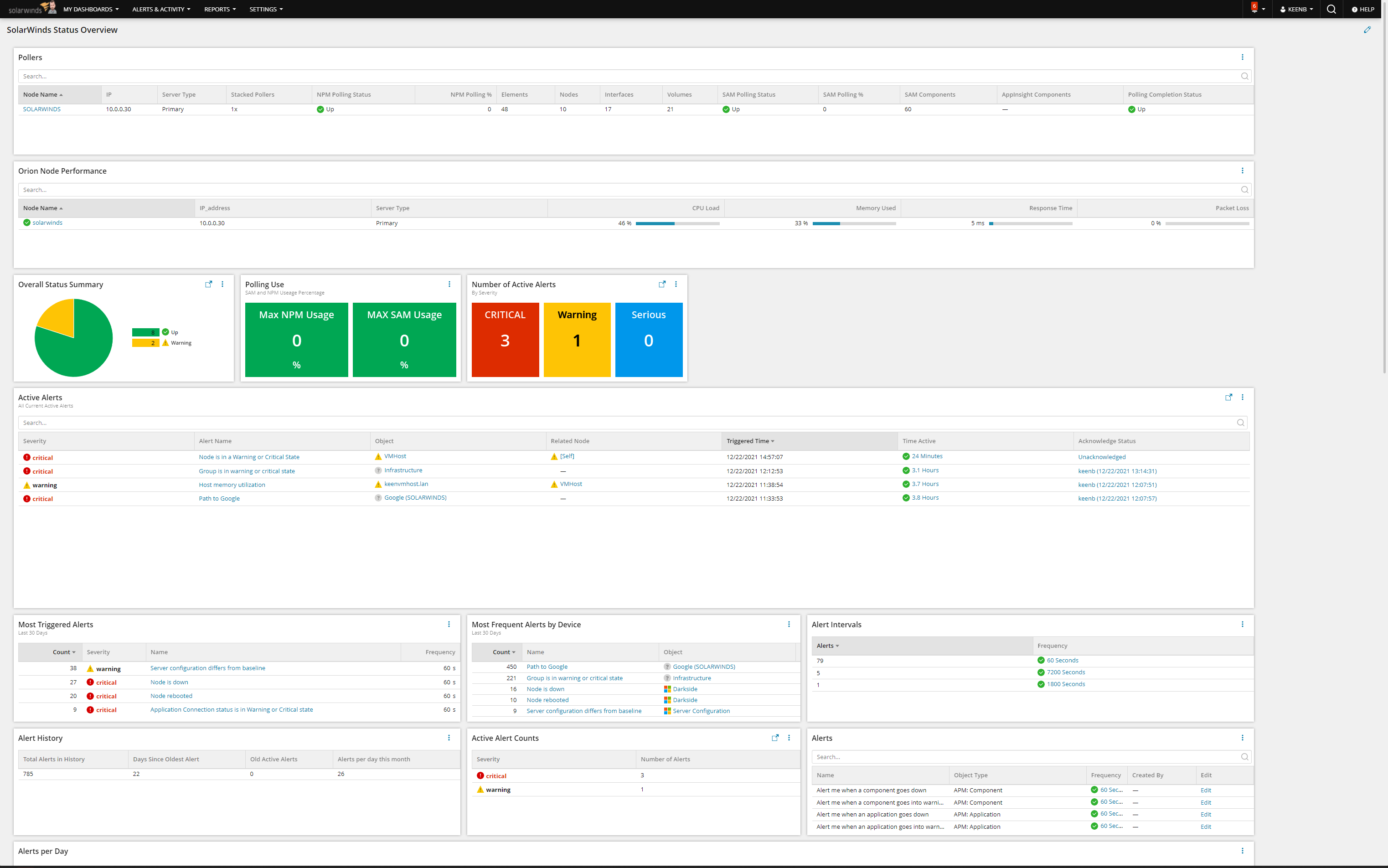Open Number of Active Alerts external link icon
Image resolution: width=1388 pixels, height=868 pixels.
(662, 284)
